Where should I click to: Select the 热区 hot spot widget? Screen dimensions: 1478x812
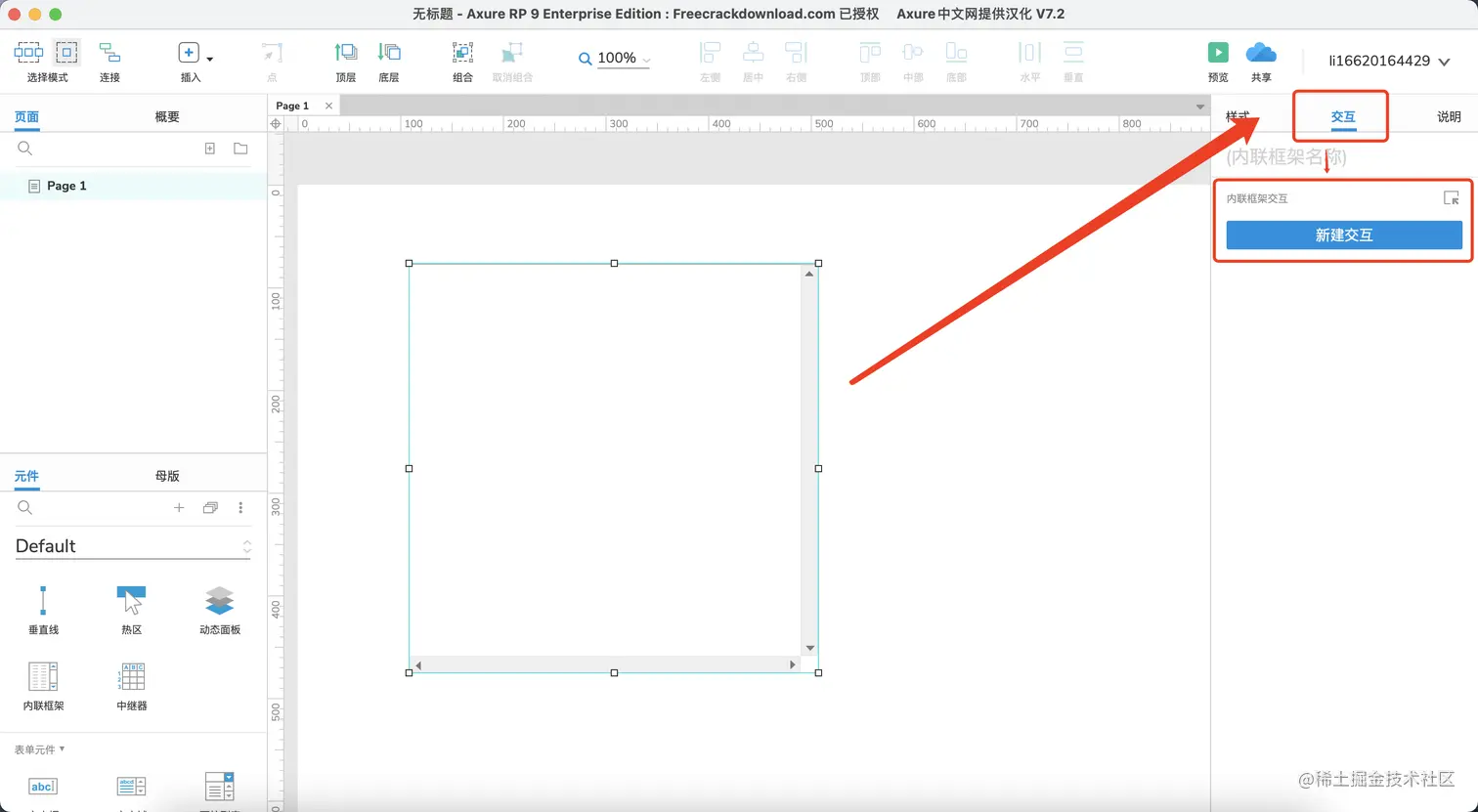[x=132, y=610]
